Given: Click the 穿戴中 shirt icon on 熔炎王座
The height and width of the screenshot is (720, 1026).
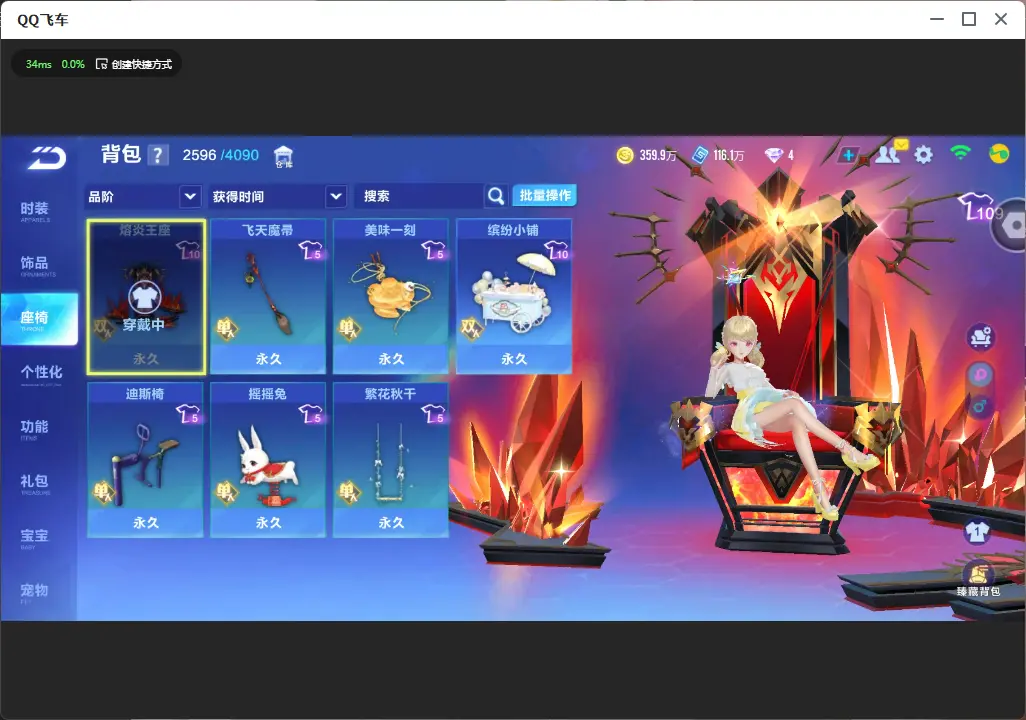Looking at the screenshot, I should tap(145, 297).
